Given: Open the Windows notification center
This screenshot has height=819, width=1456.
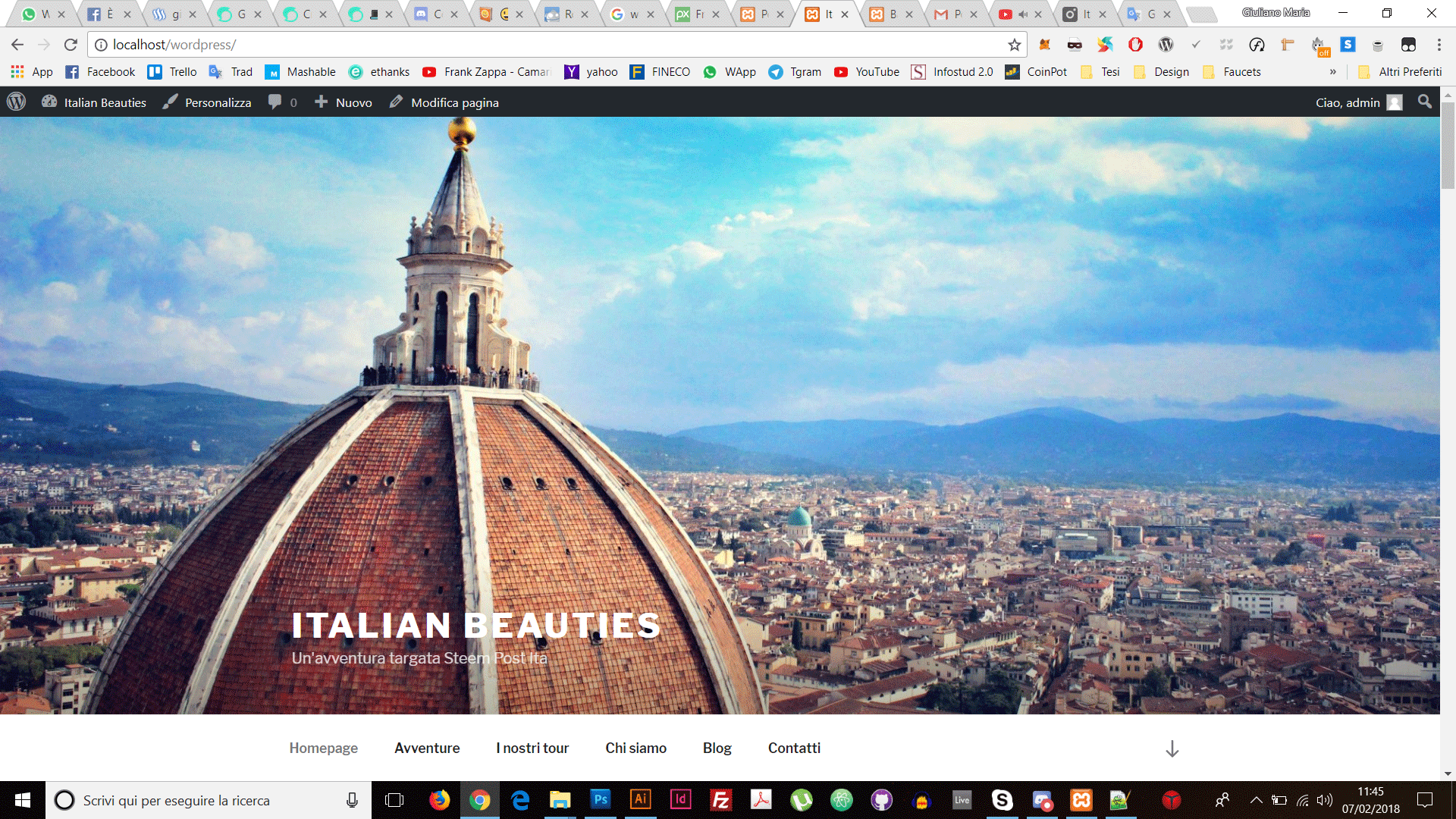Looking at the screenshot, I should [1425, 800].
